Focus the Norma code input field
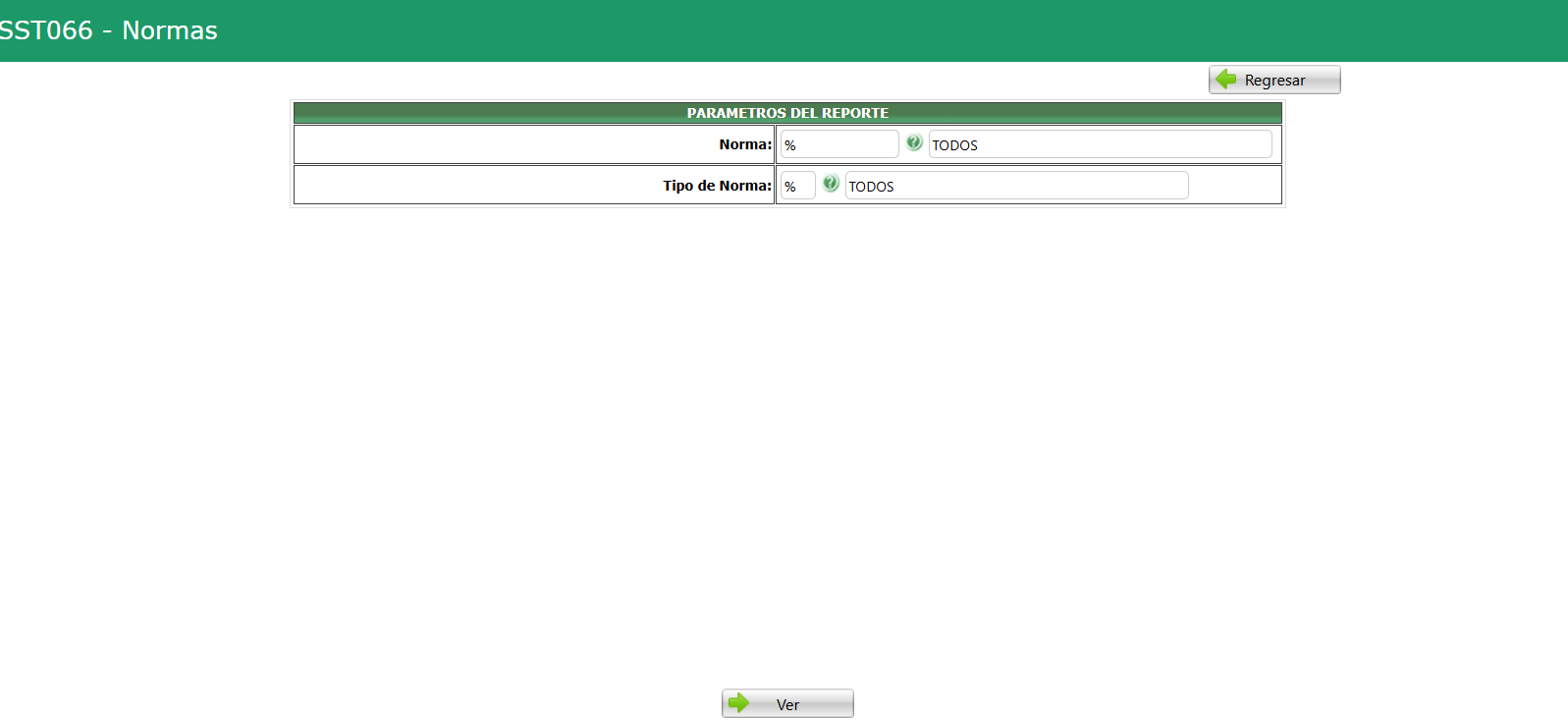The height and width of the screenshot is (720, 1568). click(839, 144)
